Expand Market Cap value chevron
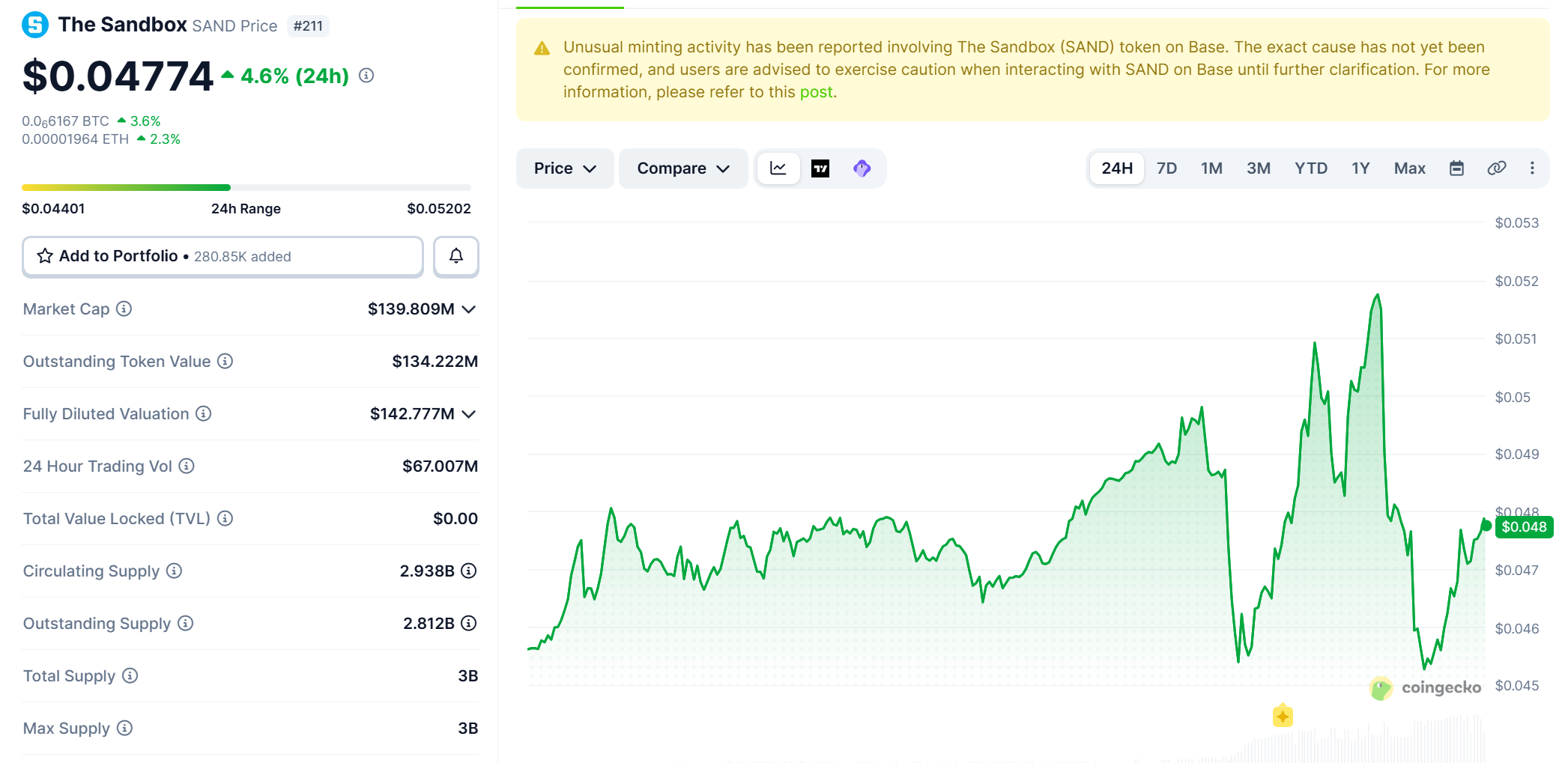The height and width of the screenshot is (763, 1568). coord(469,309)
